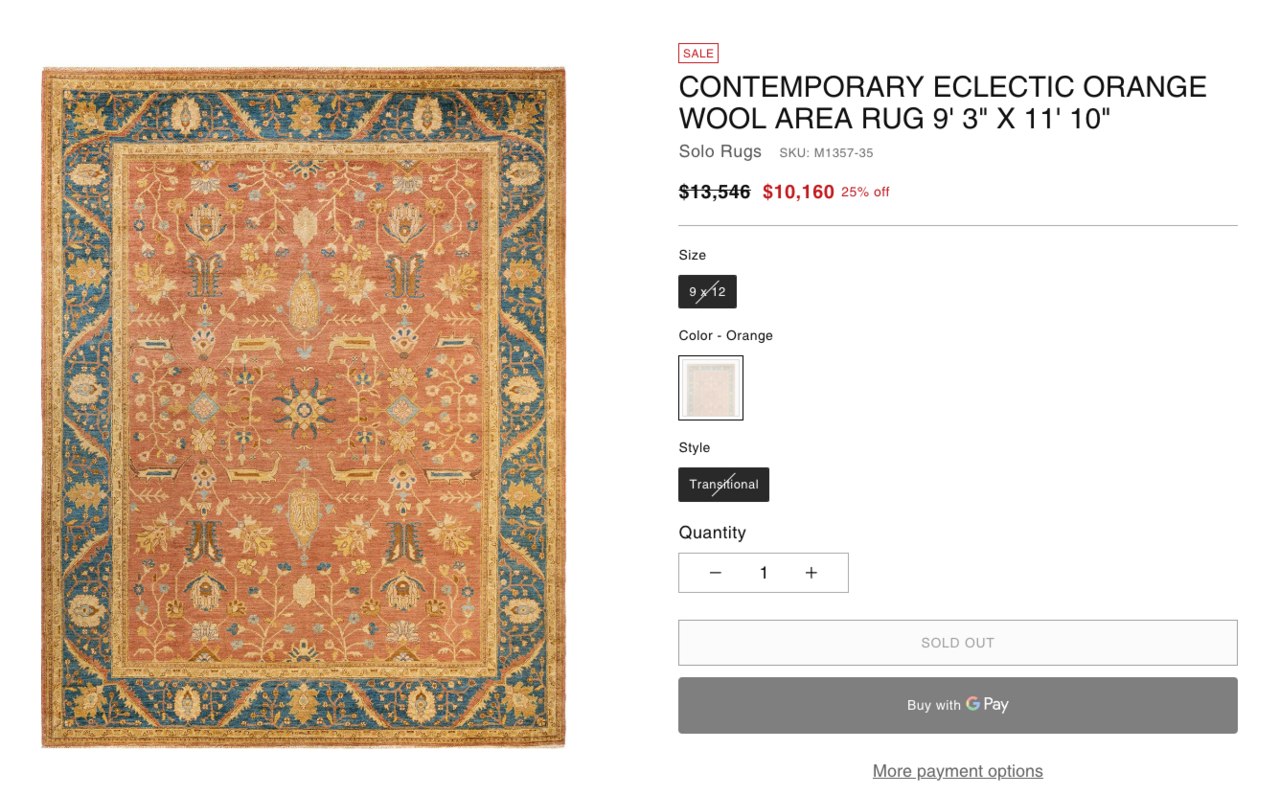
Task: Decrease quantity with the minus icon
Action: (715, 573)
